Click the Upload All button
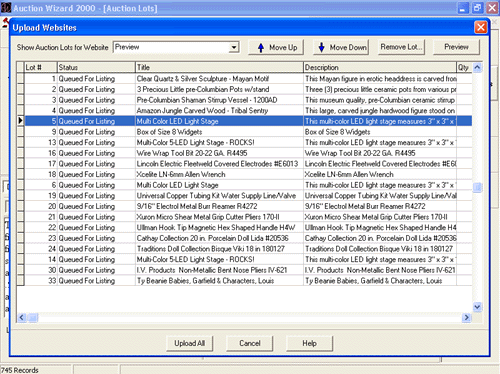The image size is (500, 374). point(190,343)
